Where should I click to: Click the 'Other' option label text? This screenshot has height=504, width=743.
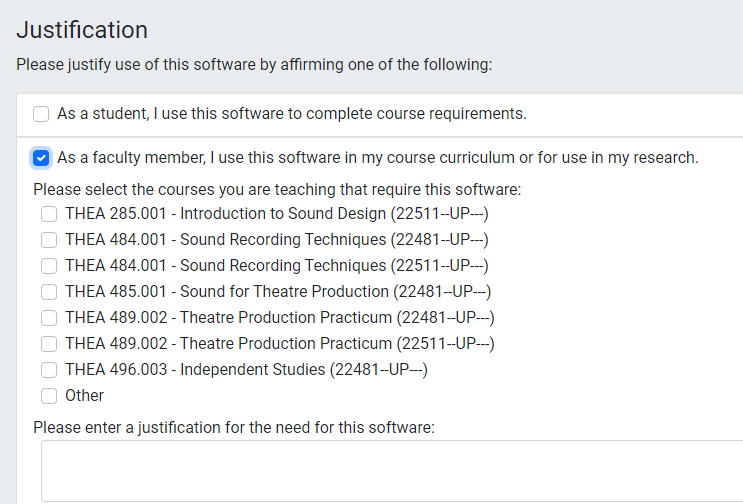[84, 396]
